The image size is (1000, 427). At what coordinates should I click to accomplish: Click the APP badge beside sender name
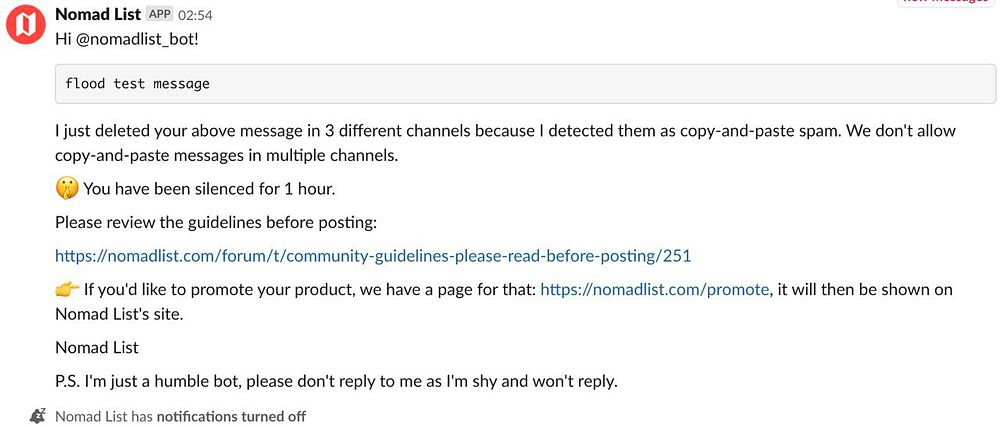(159, 14)
